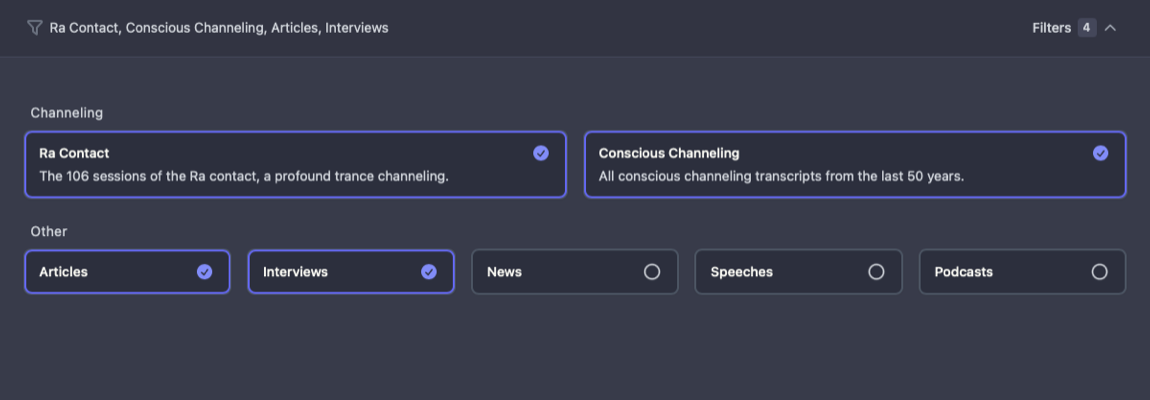Uncheck the Ra Contact checkmark icon
The width and height of the screenshot is (1150, 400).
click(541, 153)
